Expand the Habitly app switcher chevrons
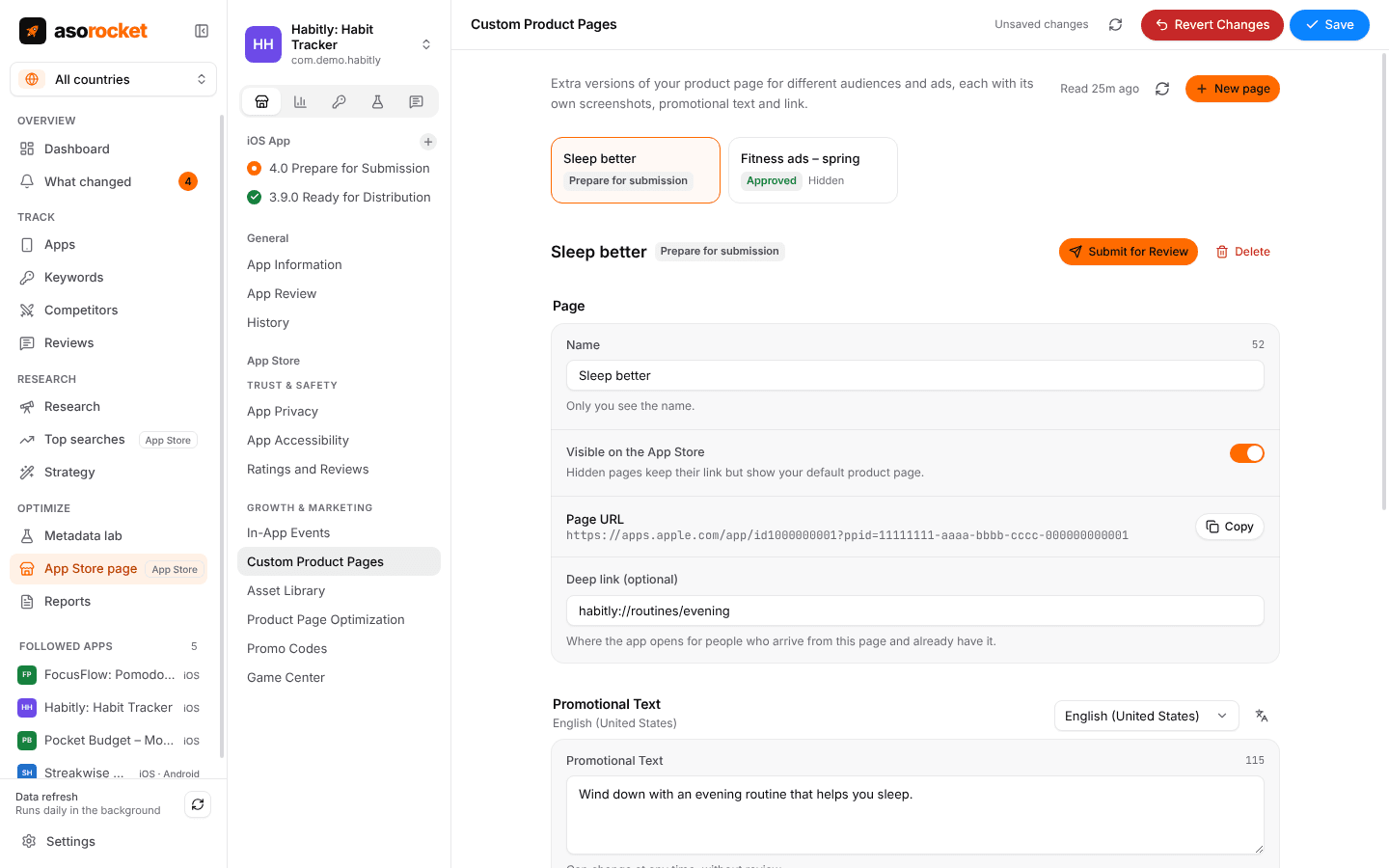The image size is (1389, 868). coord(426,44)
